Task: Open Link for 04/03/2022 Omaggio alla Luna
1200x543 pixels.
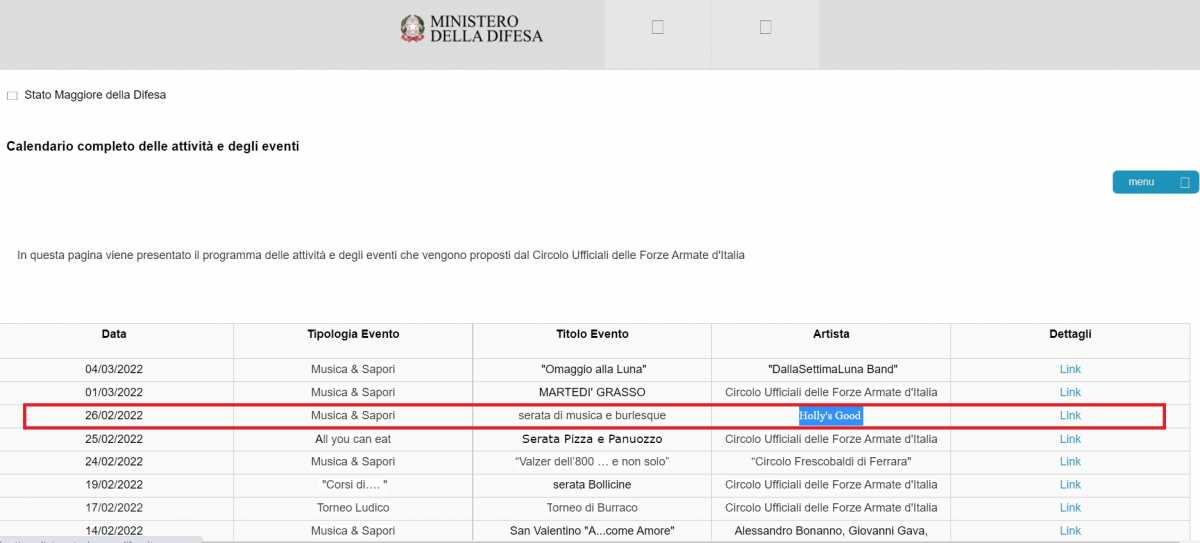Action: pyautogui.click(x=1070, y=369)
